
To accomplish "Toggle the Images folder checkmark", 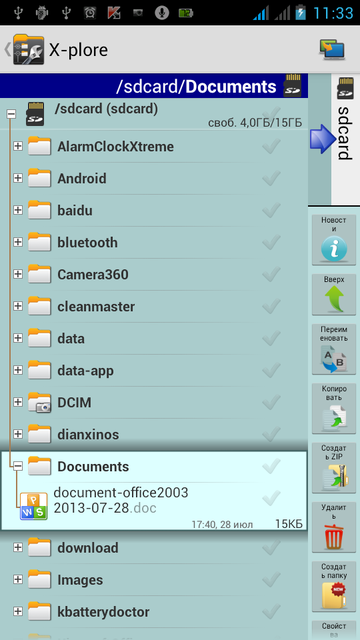I will [271, 580].
